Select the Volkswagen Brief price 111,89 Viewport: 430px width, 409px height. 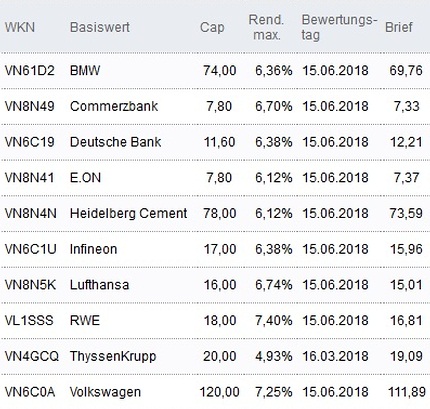point(407,392)
